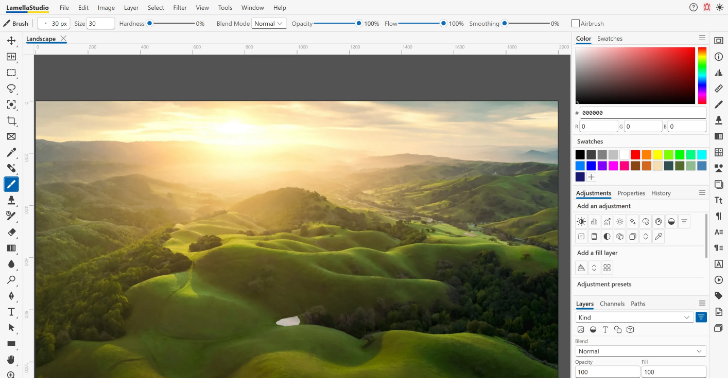Select the Rectangular Marquee tool
The height and width of the screenshot is (378, 728).
pos(11,72)
